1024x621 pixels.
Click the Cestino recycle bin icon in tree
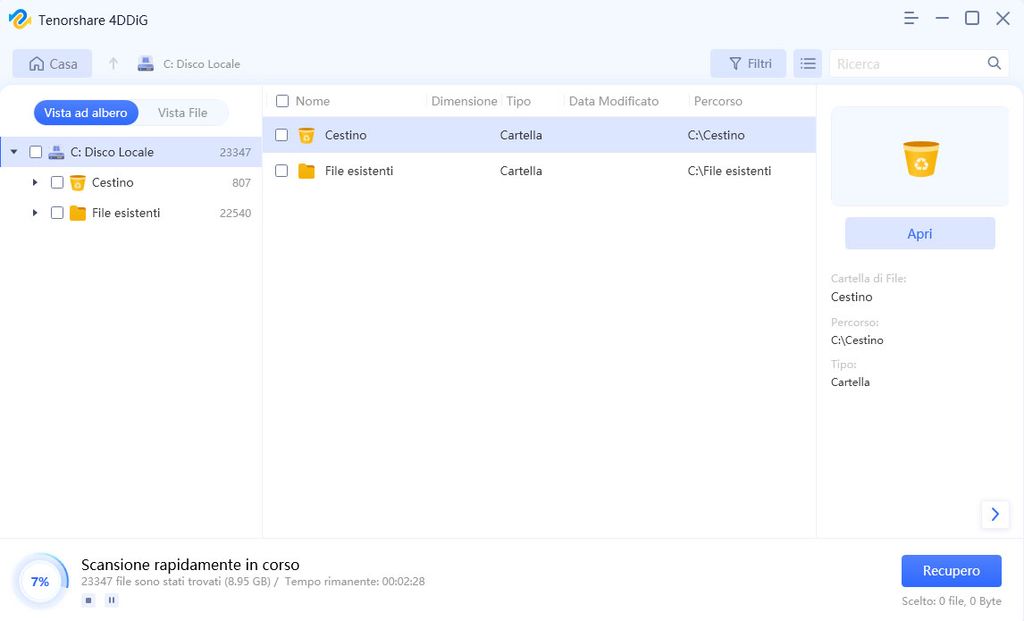78,183
